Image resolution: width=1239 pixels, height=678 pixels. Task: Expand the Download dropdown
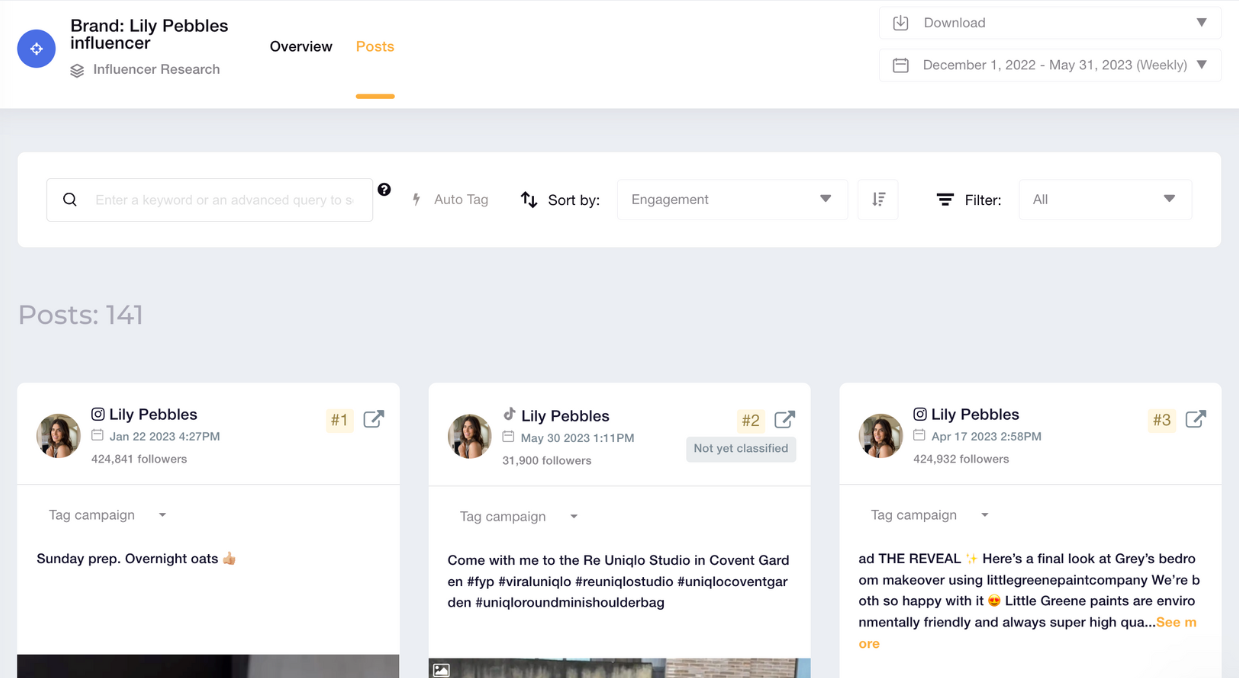click(x=1050, y=23)
